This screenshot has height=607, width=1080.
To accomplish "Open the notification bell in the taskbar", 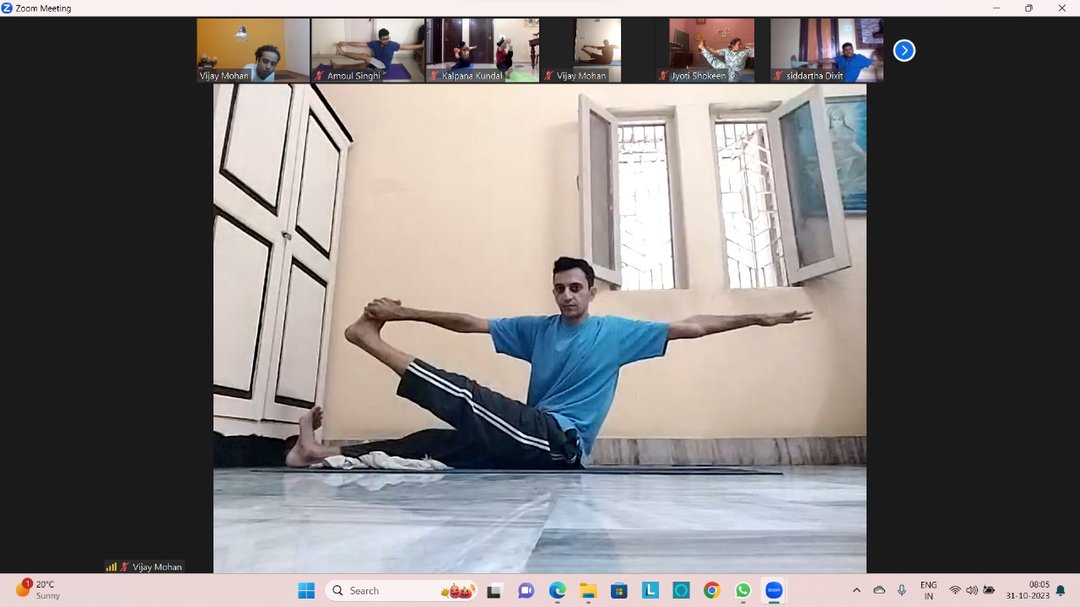I will (x=1060, y=590).
